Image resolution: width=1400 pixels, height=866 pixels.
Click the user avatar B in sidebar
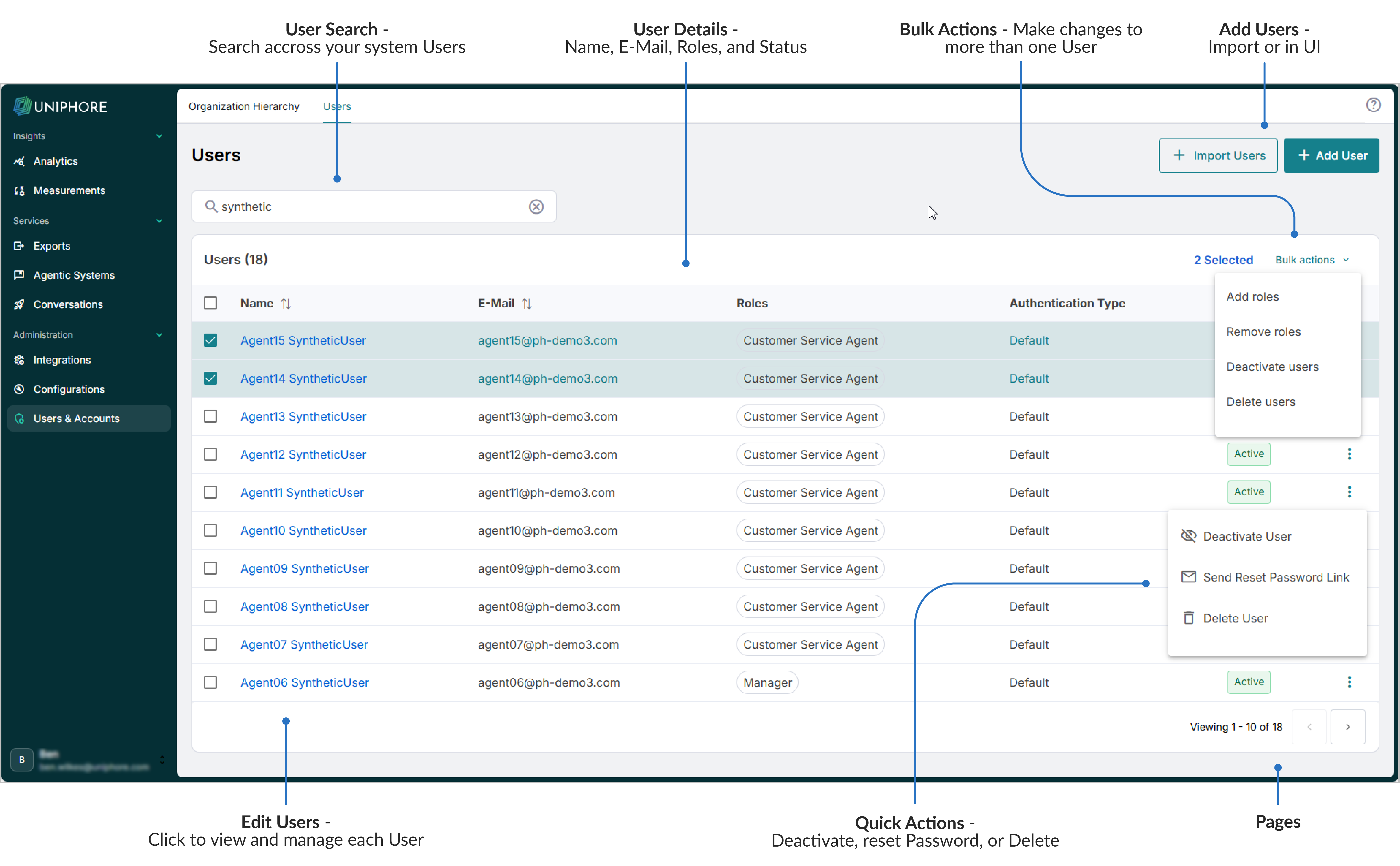22,760
